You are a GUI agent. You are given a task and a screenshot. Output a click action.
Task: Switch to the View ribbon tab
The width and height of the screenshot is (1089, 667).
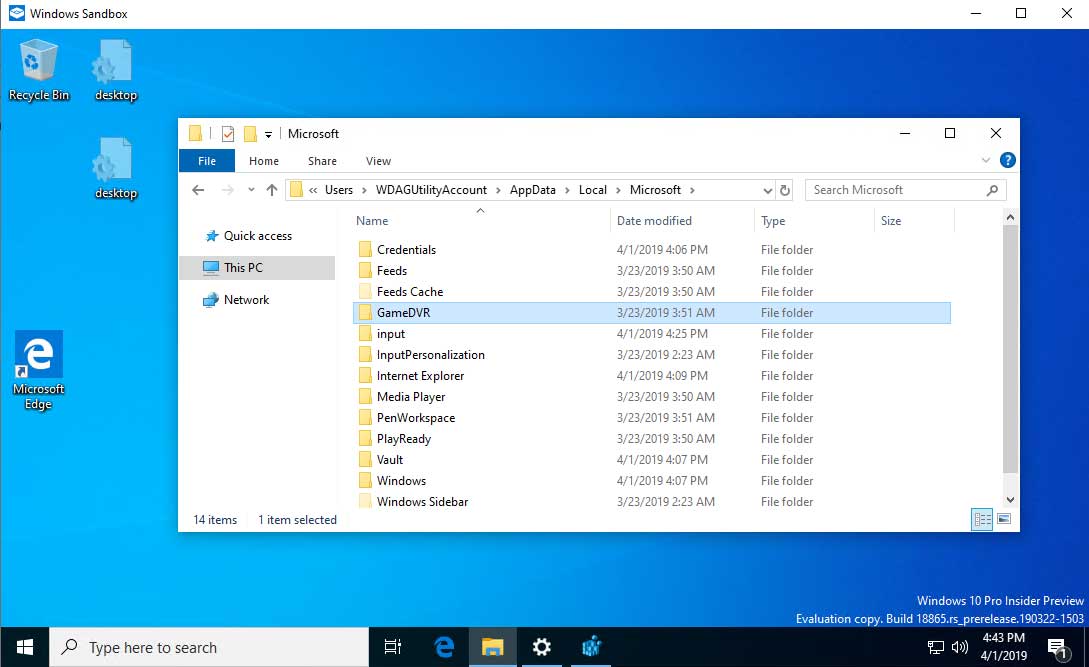point(379,160)
